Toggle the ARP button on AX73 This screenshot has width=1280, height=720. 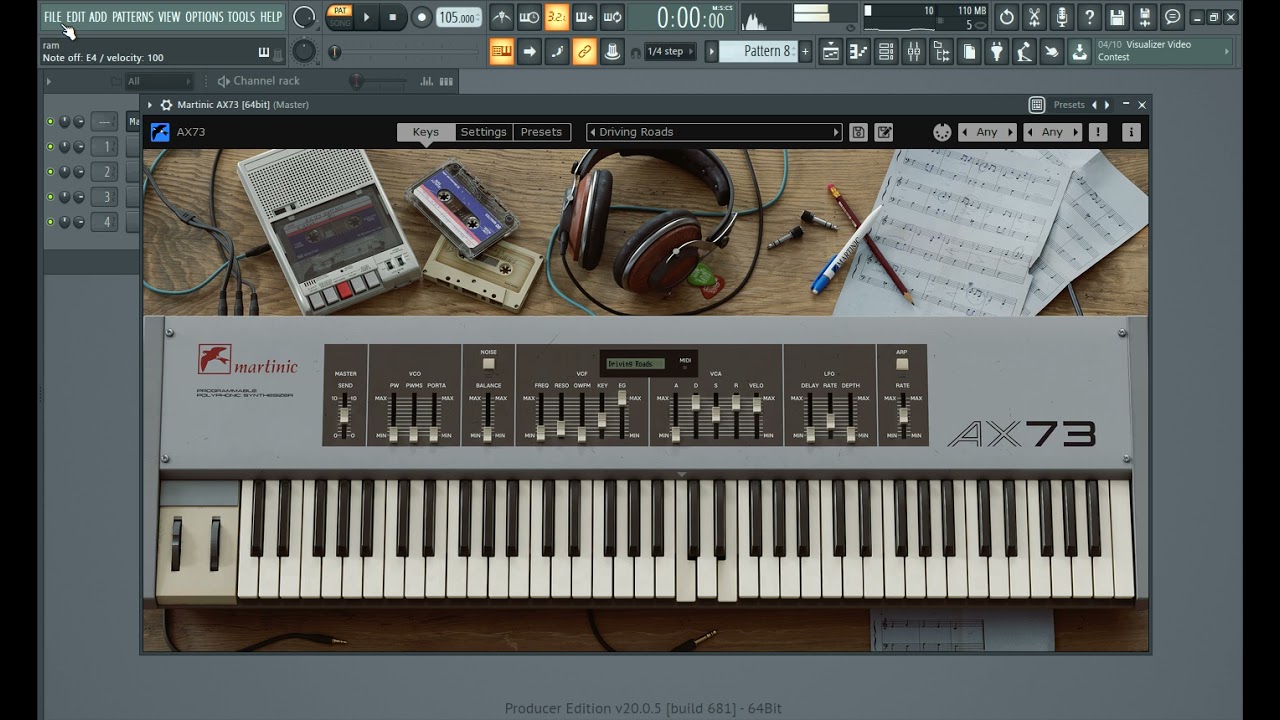tap(902, 364)
